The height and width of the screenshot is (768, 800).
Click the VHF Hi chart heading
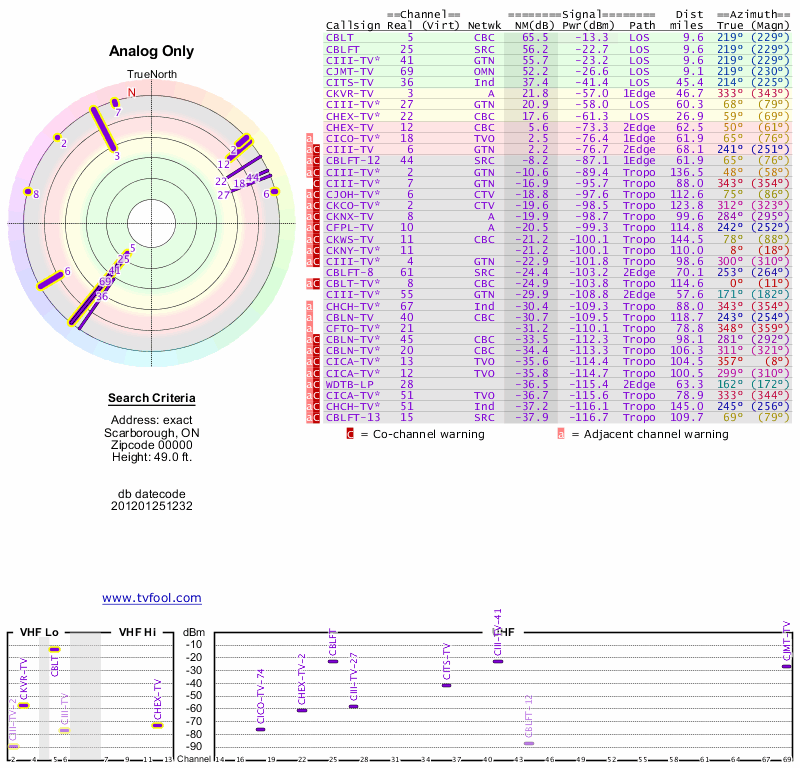click(x=137, y=632)
